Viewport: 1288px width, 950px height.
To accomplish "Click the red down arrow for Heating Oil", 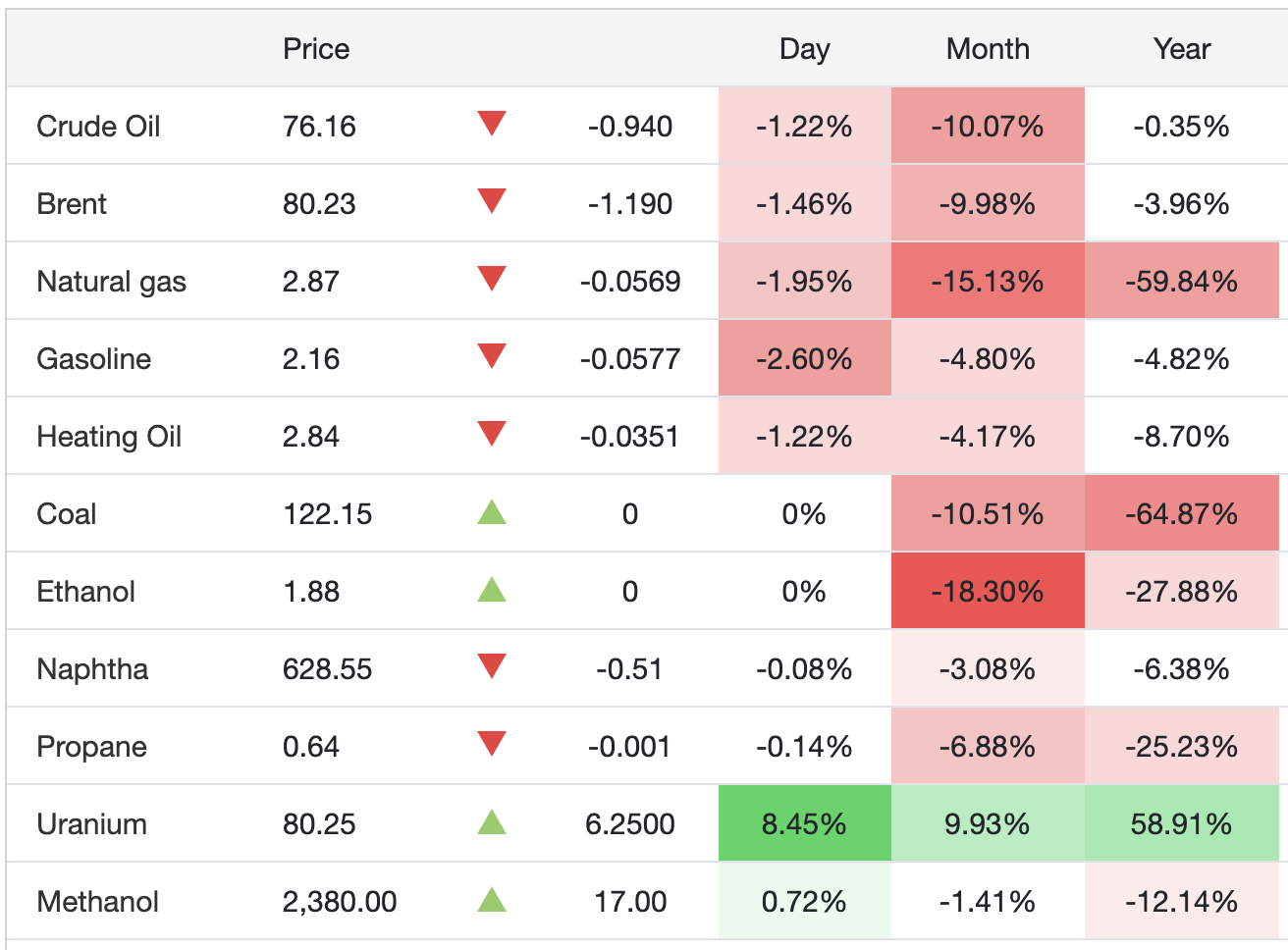I will [492, 434].
